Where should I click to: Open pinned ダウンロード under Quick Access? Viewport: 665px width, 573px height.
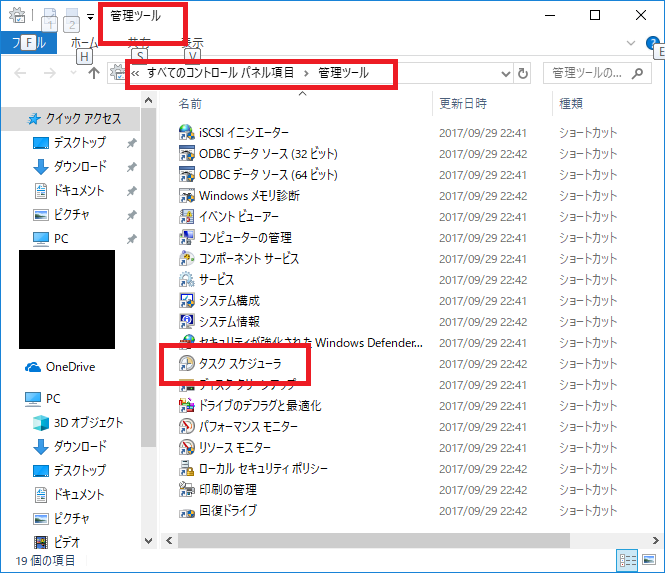click(x=80, y=166)
